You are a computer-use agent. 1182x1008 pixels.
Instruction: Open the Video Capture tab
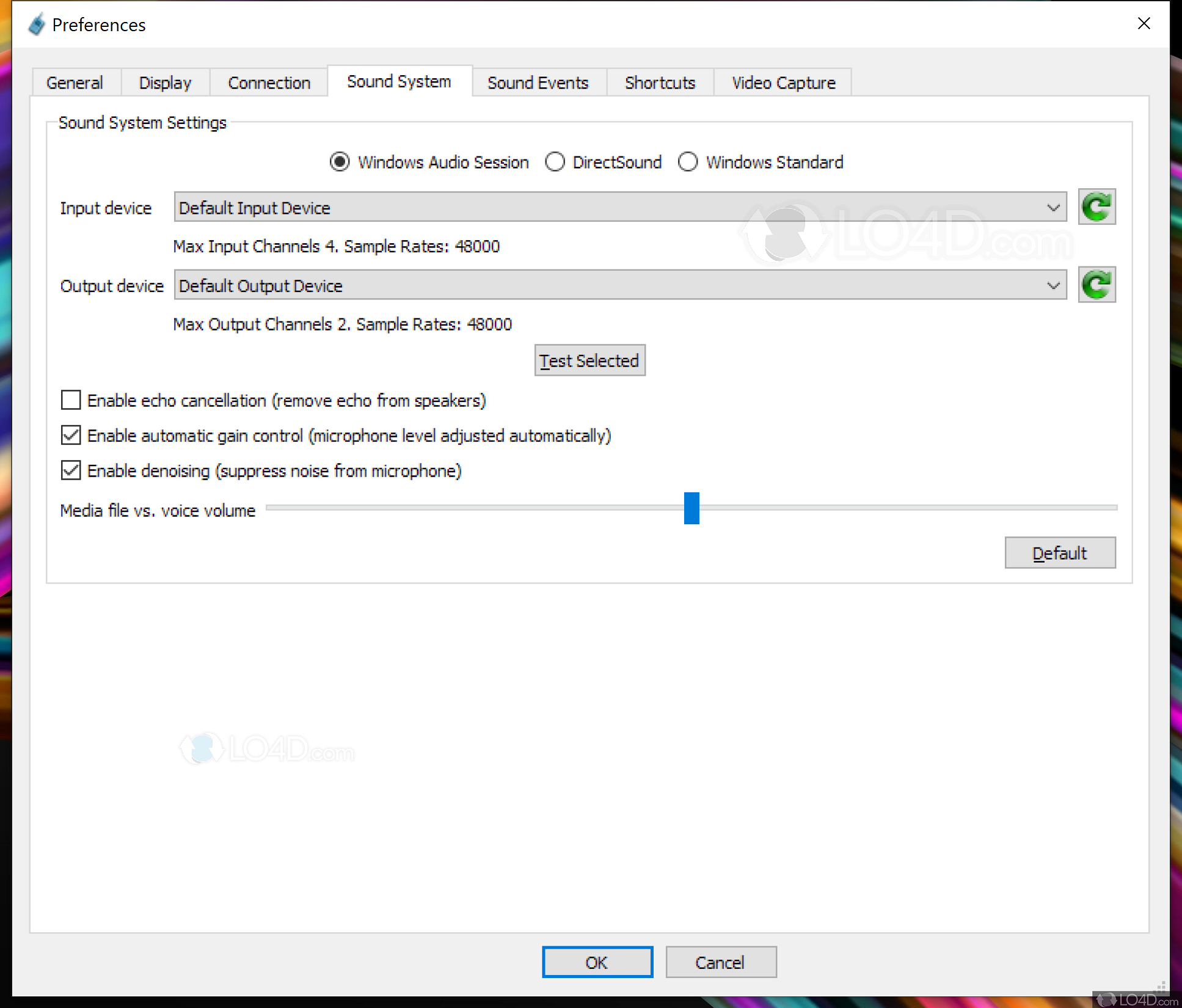[783, 82]
